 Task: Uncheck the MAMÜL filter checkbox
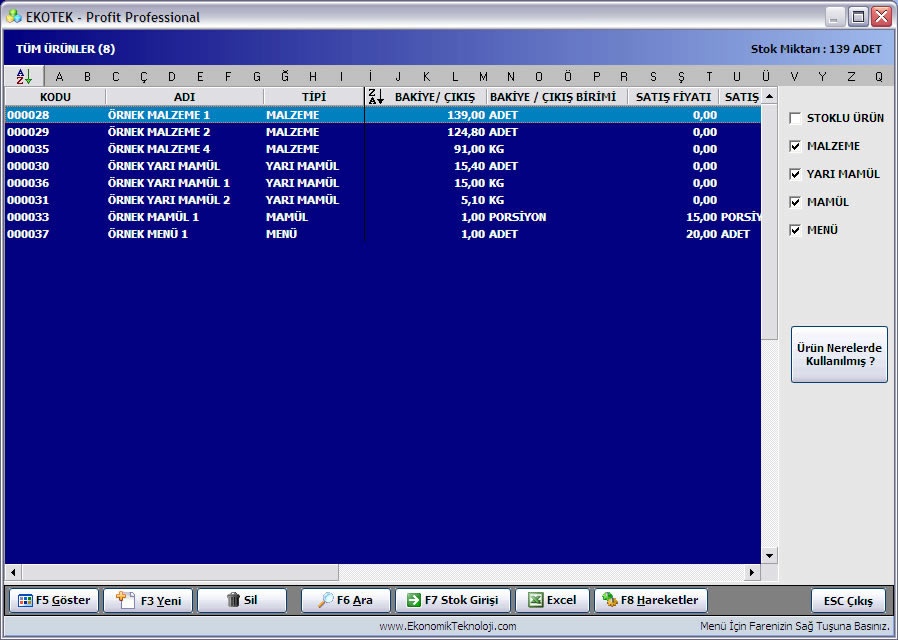point(795,202)
